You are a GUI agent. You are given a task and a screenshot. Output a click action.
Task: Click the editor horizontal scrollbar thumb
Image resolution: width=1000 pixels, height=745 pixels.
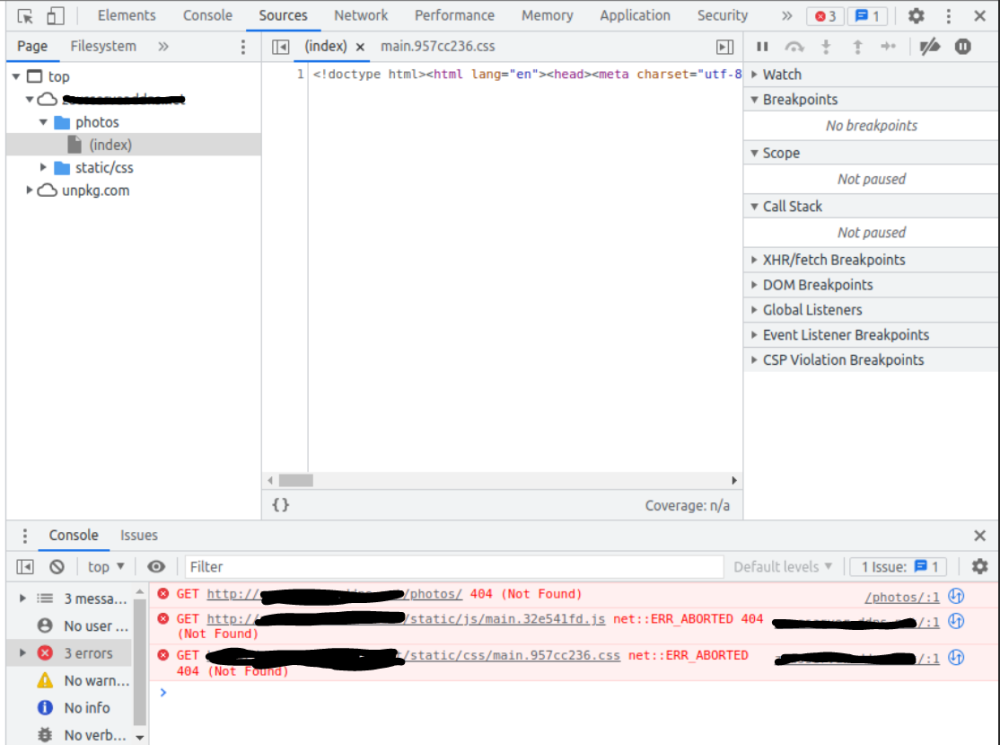296,480
